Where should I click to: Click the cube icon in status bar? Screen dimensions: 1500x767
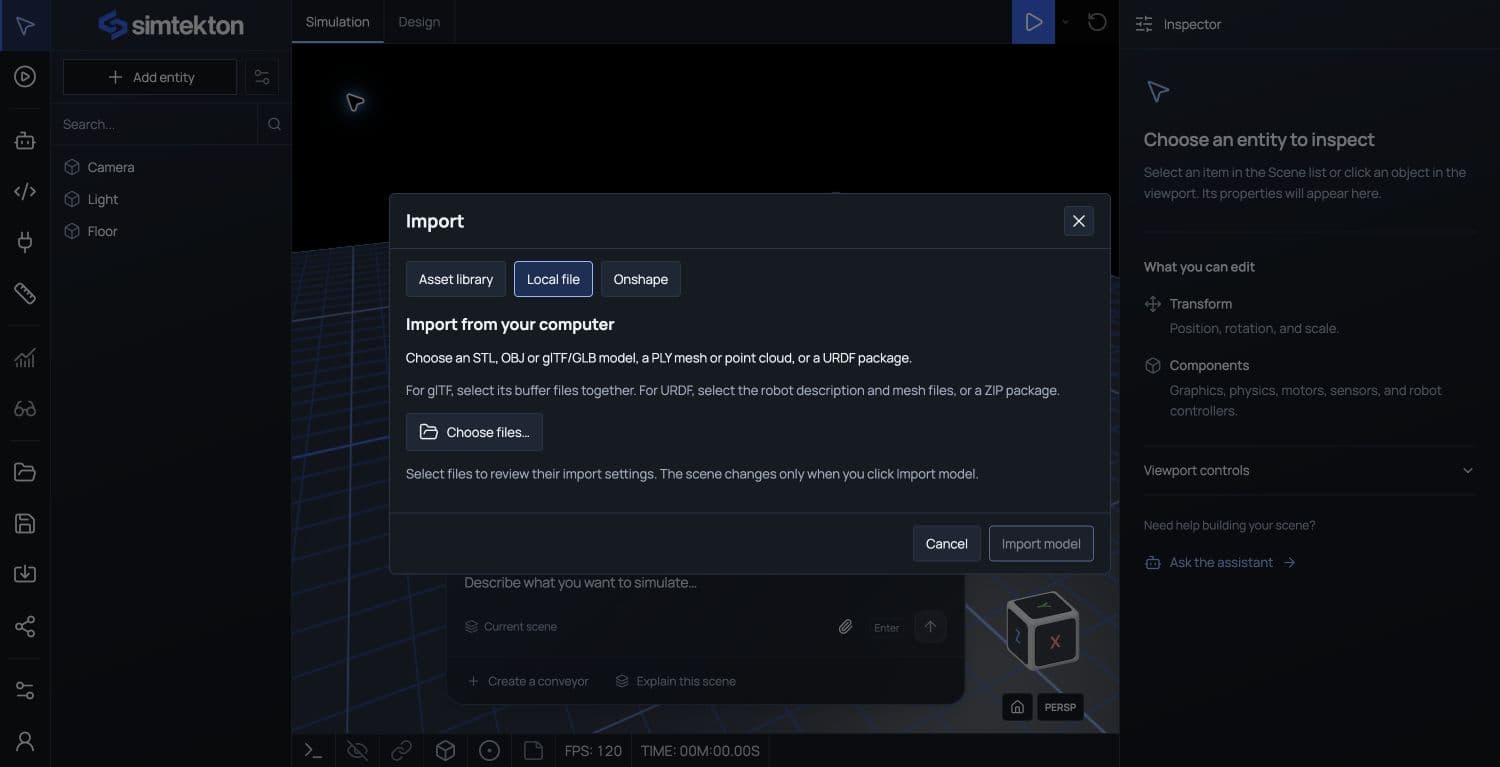pyautogui.click(x=445, y=750)
